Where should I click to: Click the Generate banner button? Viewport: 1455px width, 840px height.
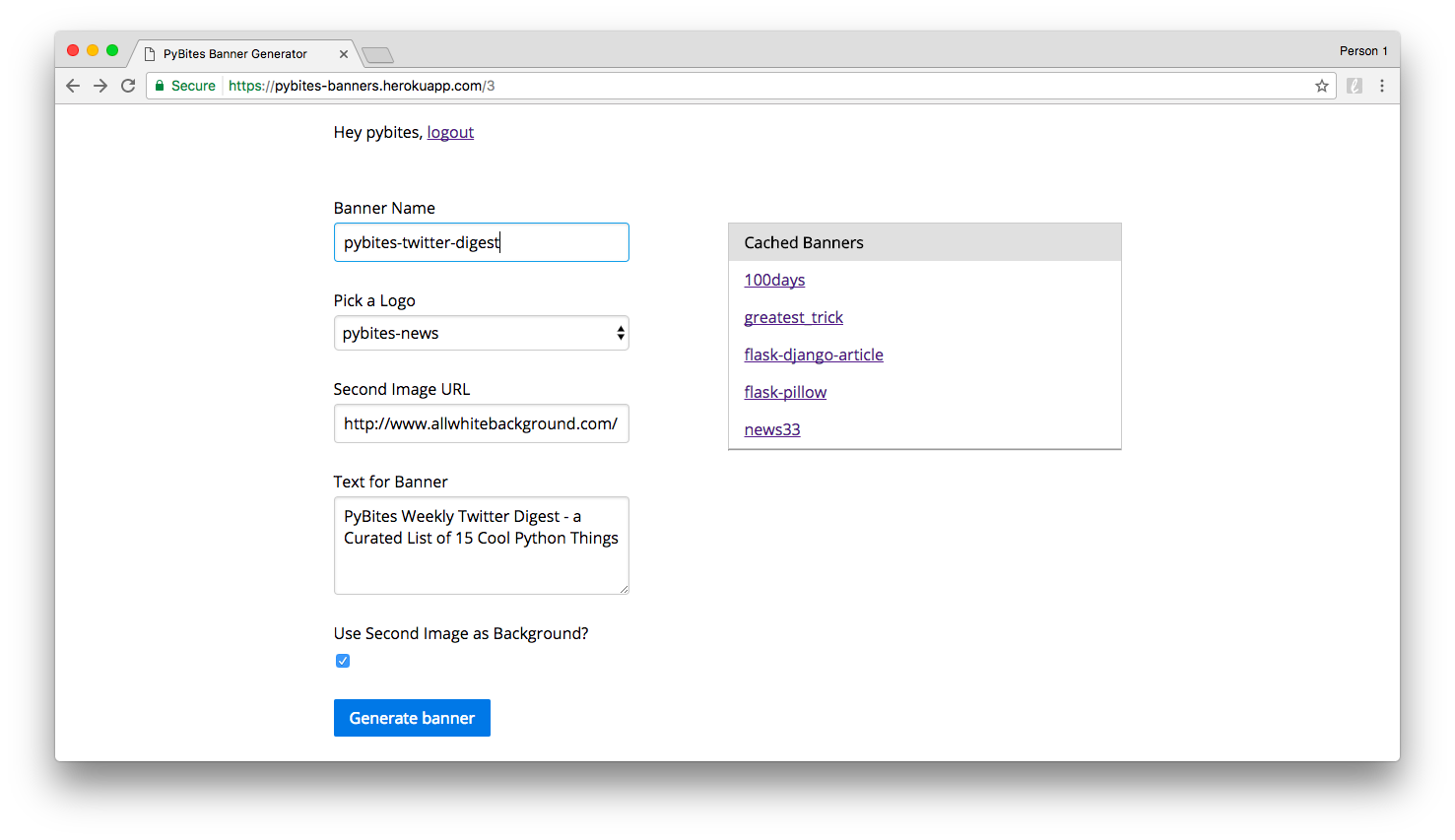(x=412, y=718)
